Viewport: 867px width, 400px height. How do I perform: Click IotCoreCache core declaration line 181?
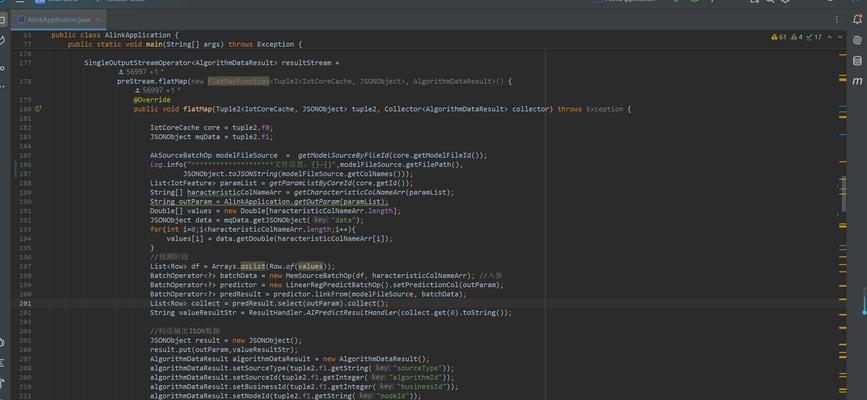pyautogui.click(x=211, y=127)
